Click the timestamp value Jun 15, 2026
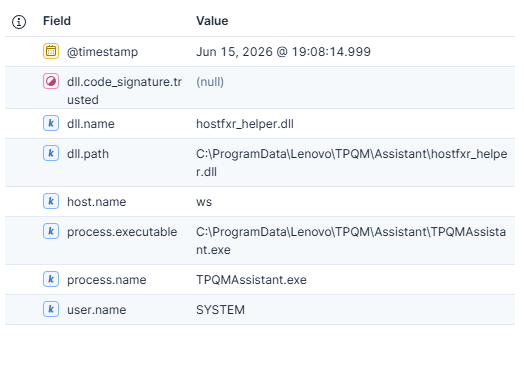The width and height of the screenshot is (524, 368). [283, 52]
